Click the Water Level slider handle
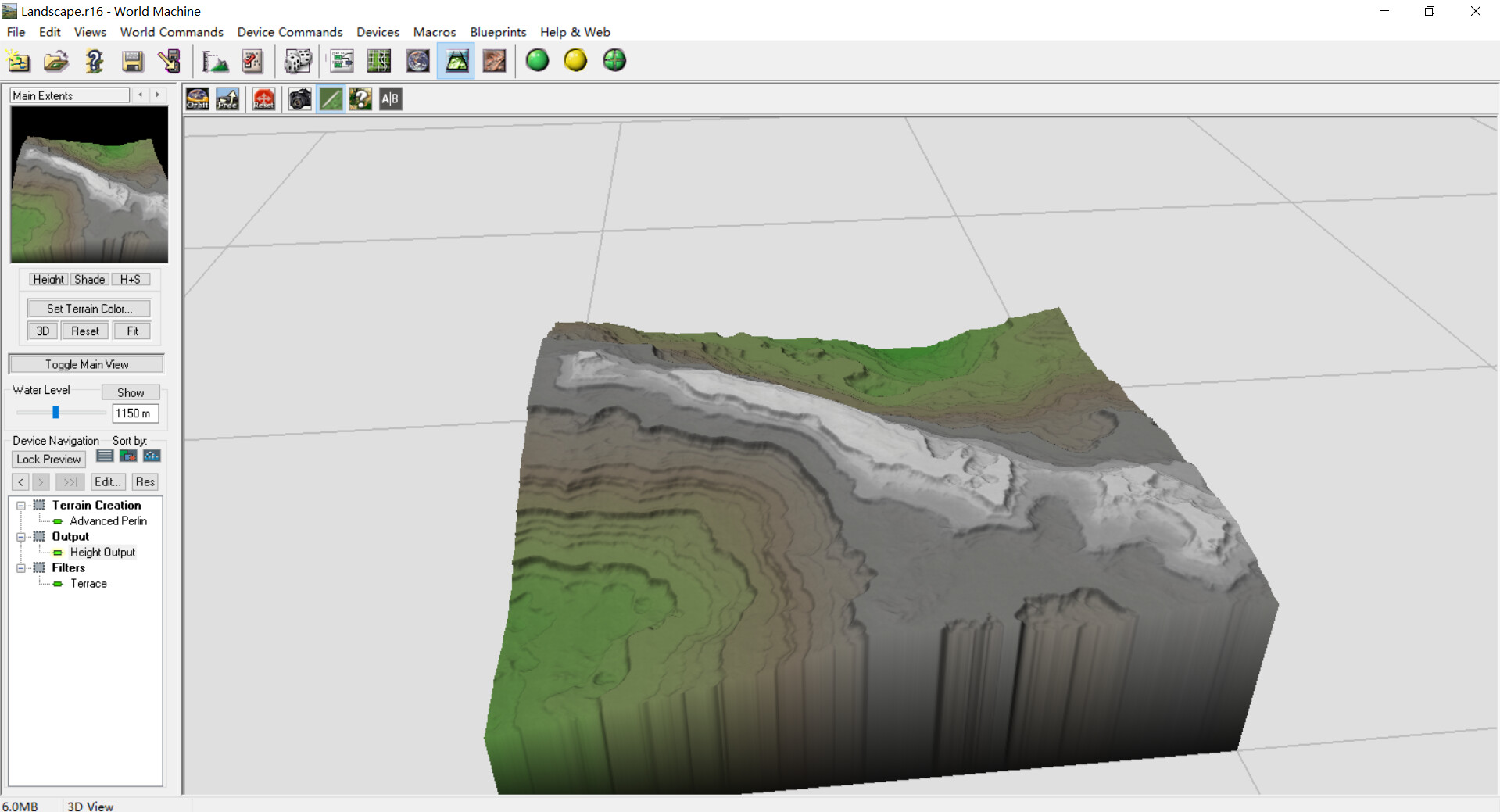 click(x=55, y=412)
